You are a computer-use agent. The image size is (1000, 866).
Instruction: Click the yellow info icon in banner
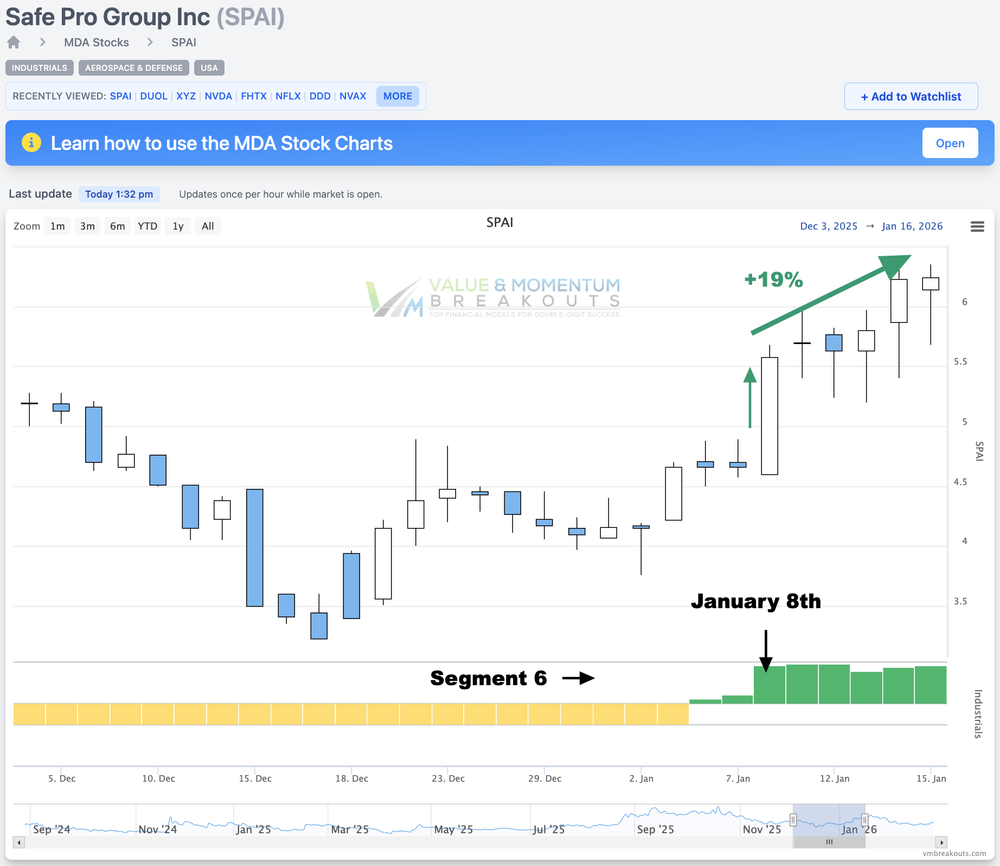point(31,143)
